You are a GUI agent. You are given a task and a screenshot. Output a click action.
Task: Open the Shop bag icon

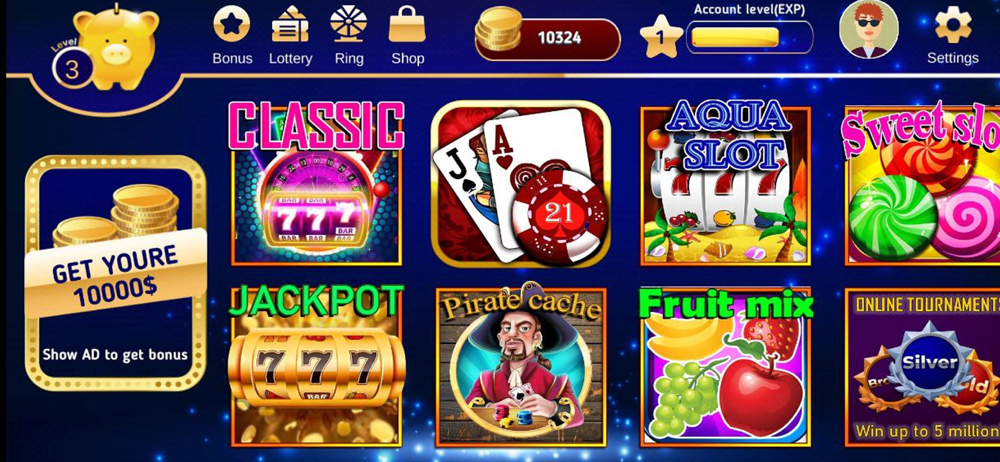(407, 24)
